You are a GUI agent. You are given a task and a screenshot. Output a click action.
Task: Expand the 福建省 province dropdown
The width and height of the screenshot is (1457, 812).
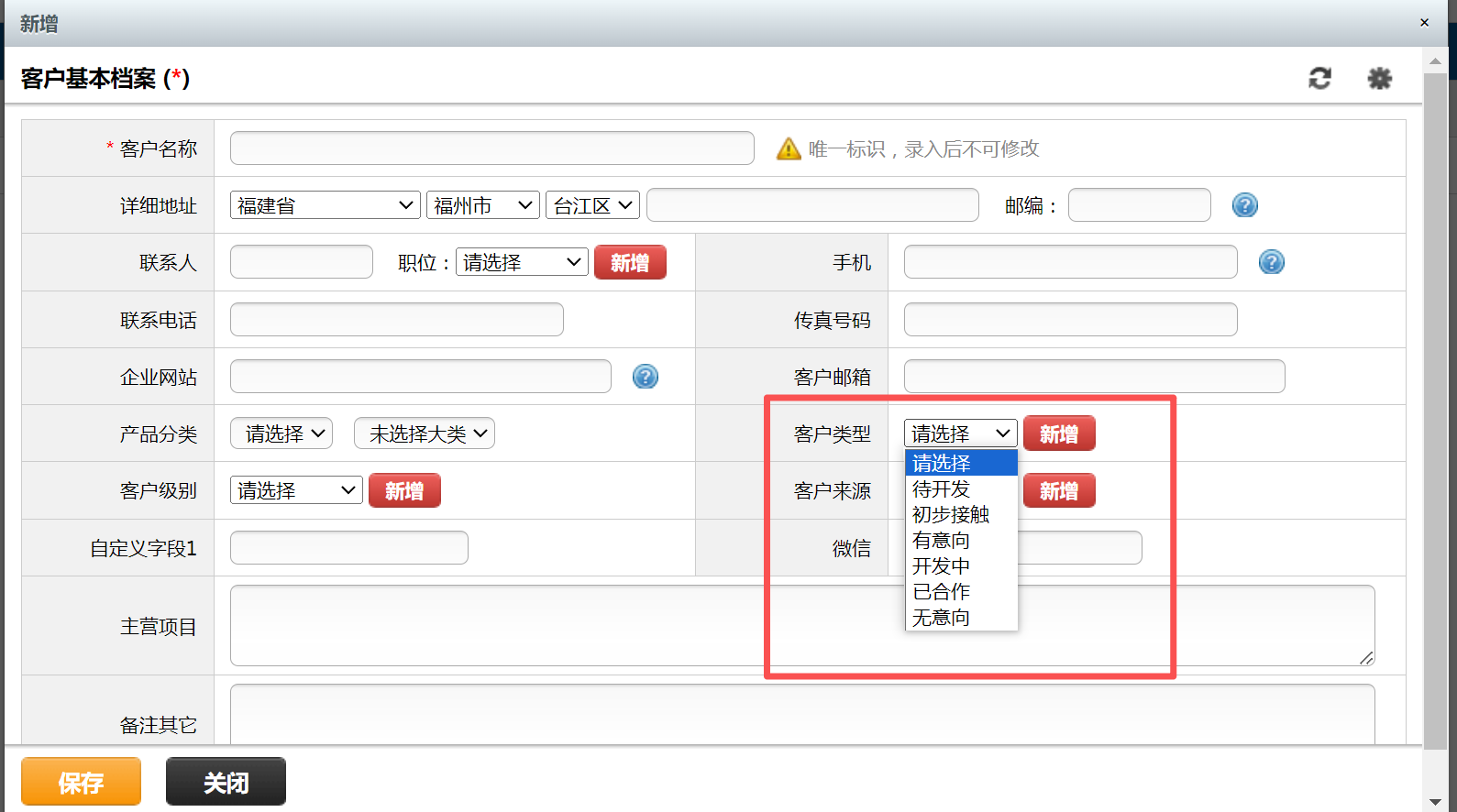(x=325, y=205)
